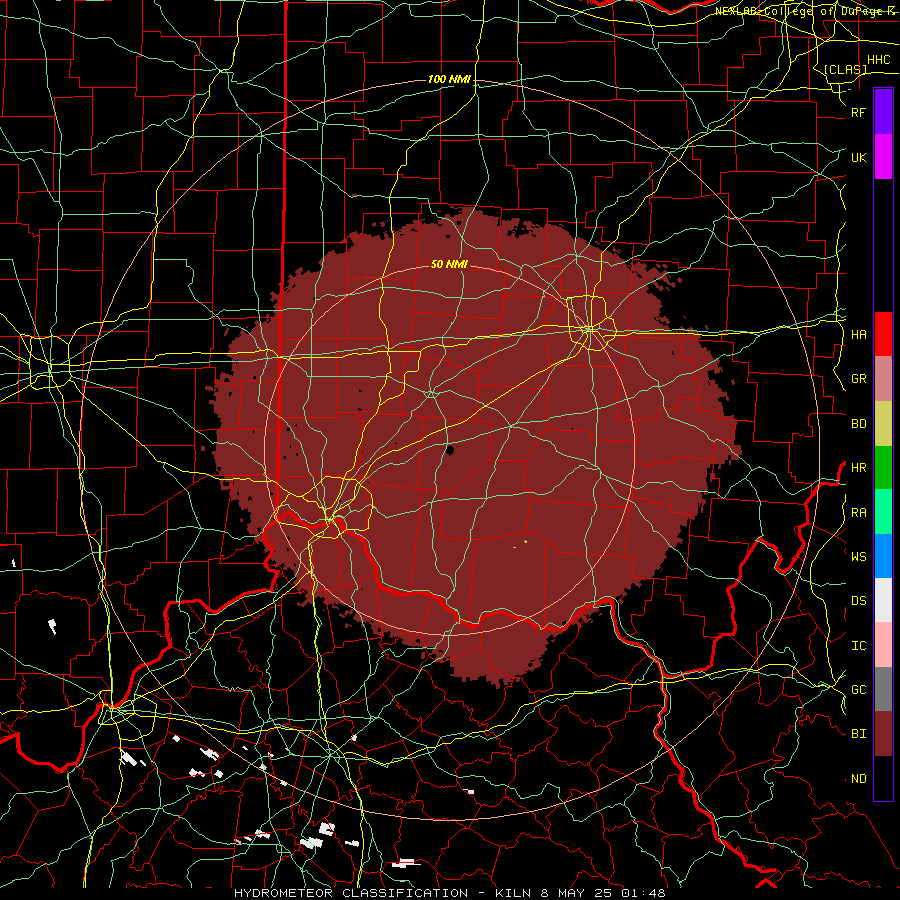The width and height of the screenshot is (900, 900).
Task: Click the IC legend label
Action: 858,646
